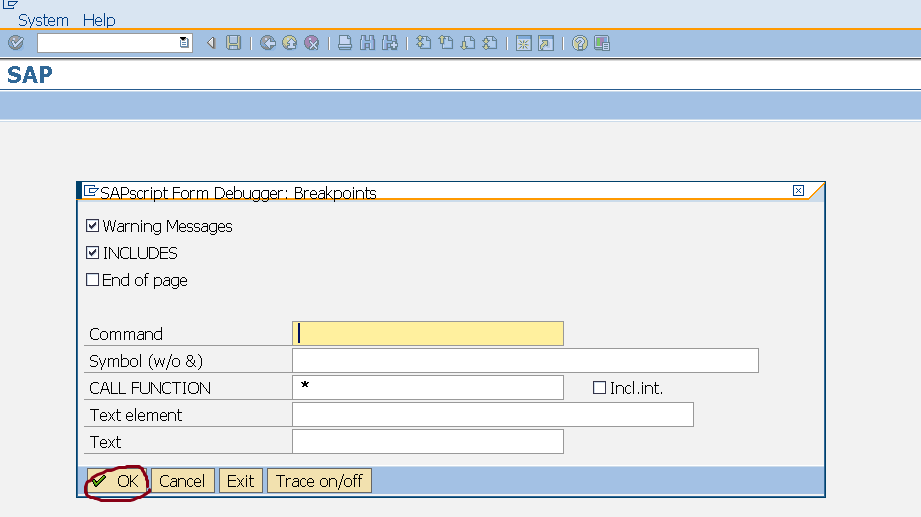Click the menu icon left of System
Image resolution: width=921 pixels, height=517 pixels.
(x=10, y=5)
